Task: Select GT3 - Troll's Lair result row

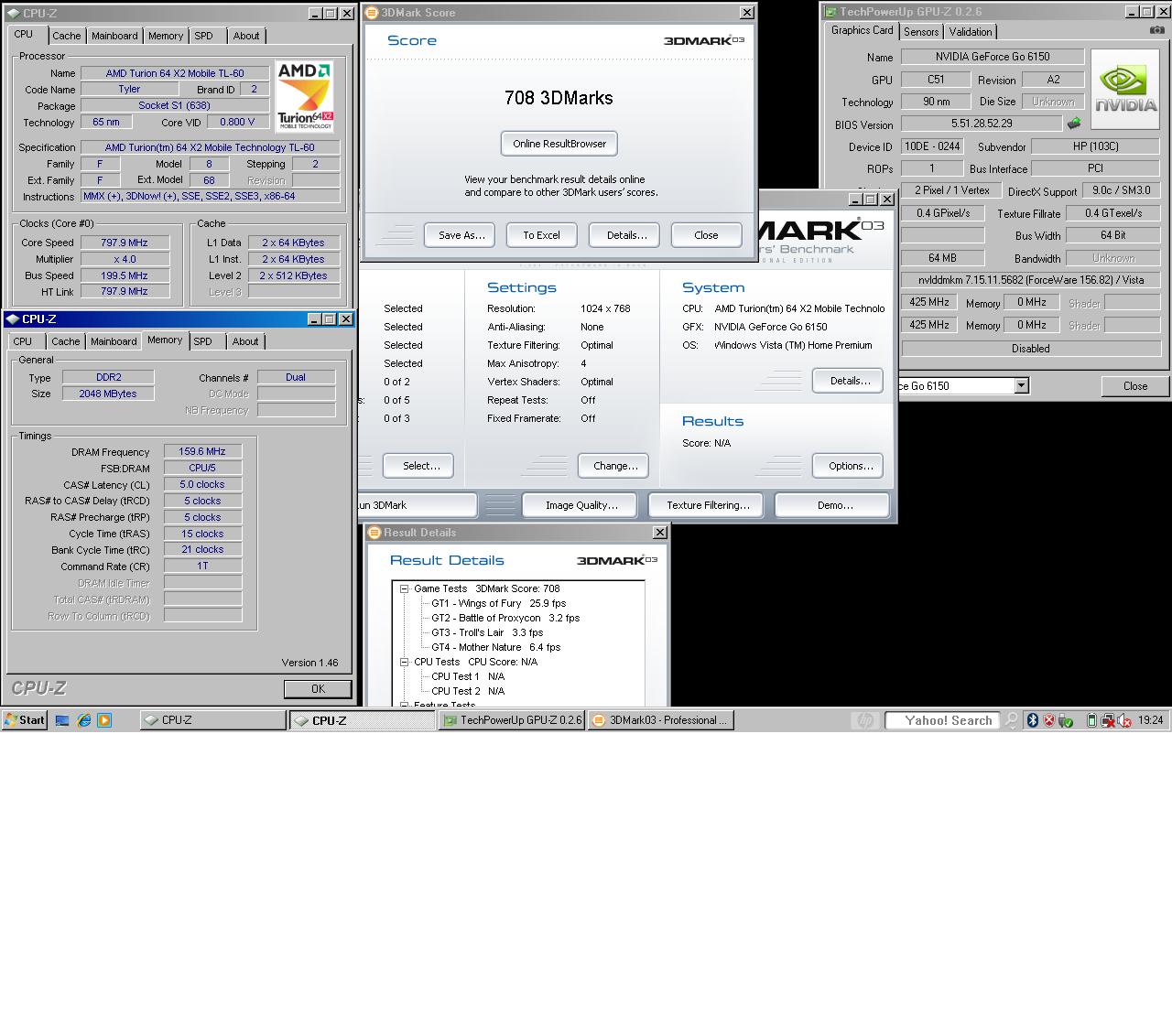Action: [487, 632]
